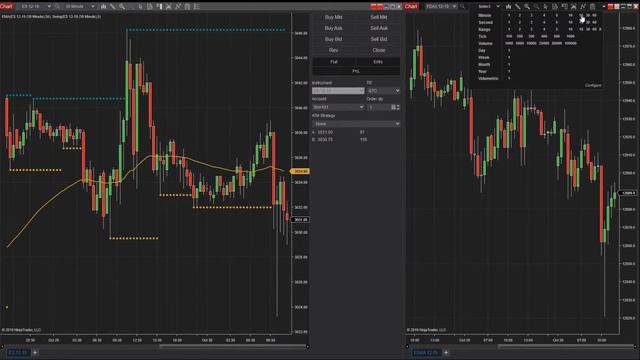The width and height of the screenshot is (640, 360).
Task: Click Buy Mkt button
Action: 333,17
